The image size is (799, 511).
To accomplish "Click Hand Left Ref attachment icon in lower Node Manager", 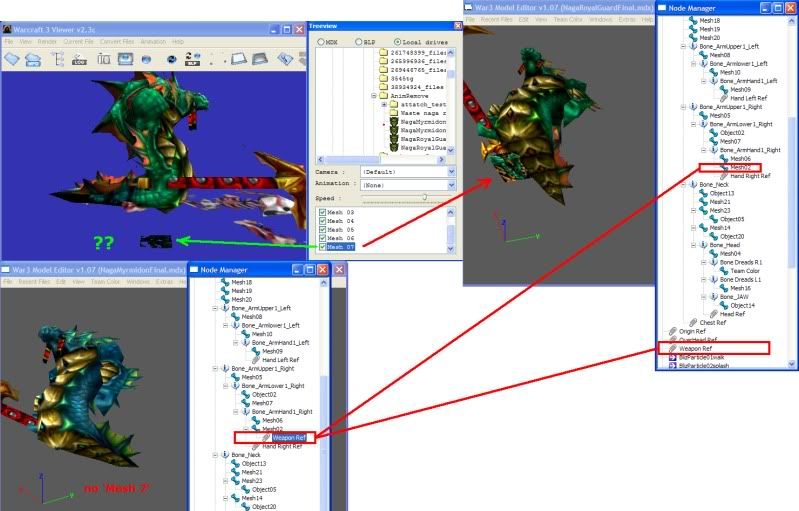I will tap(256, 360).
